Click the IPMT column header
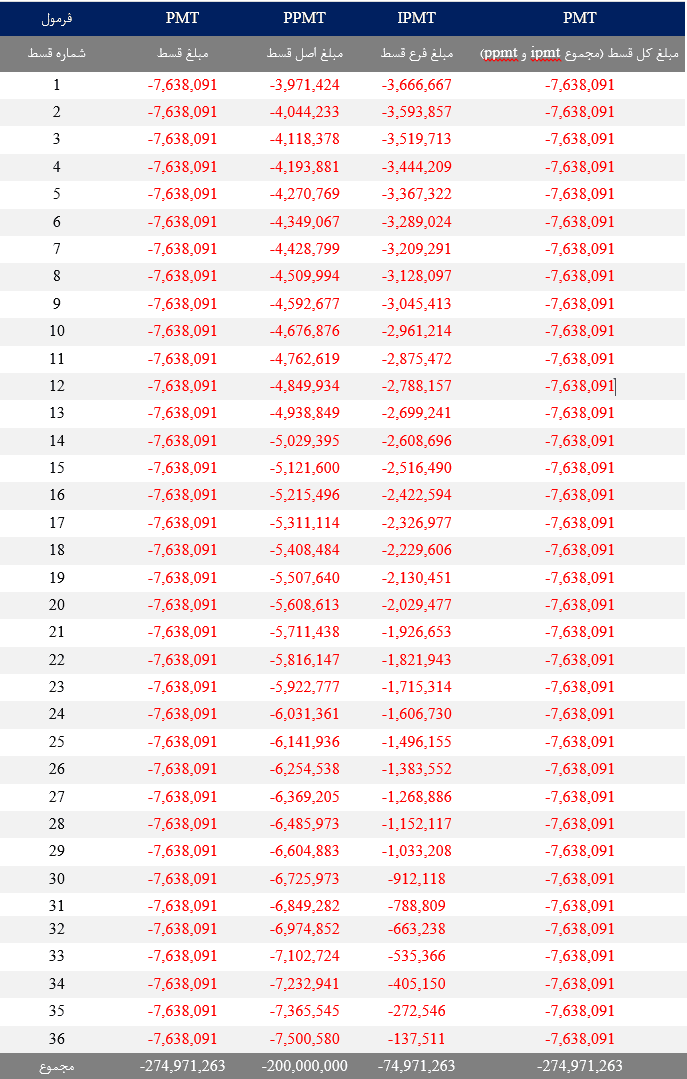 [416, 18]
